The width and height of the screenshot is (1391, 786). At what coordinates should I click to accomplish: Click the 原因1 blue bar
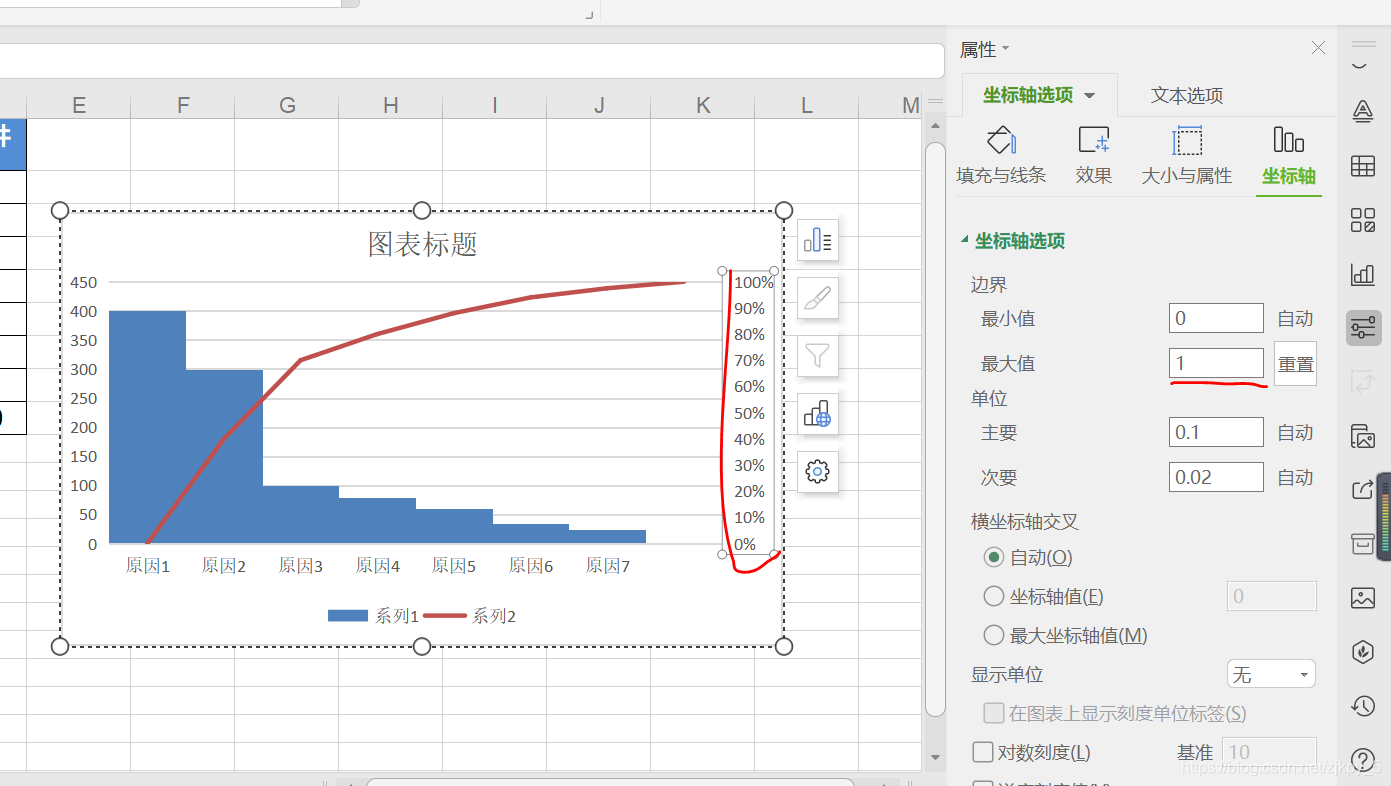(x=147, y=427)
